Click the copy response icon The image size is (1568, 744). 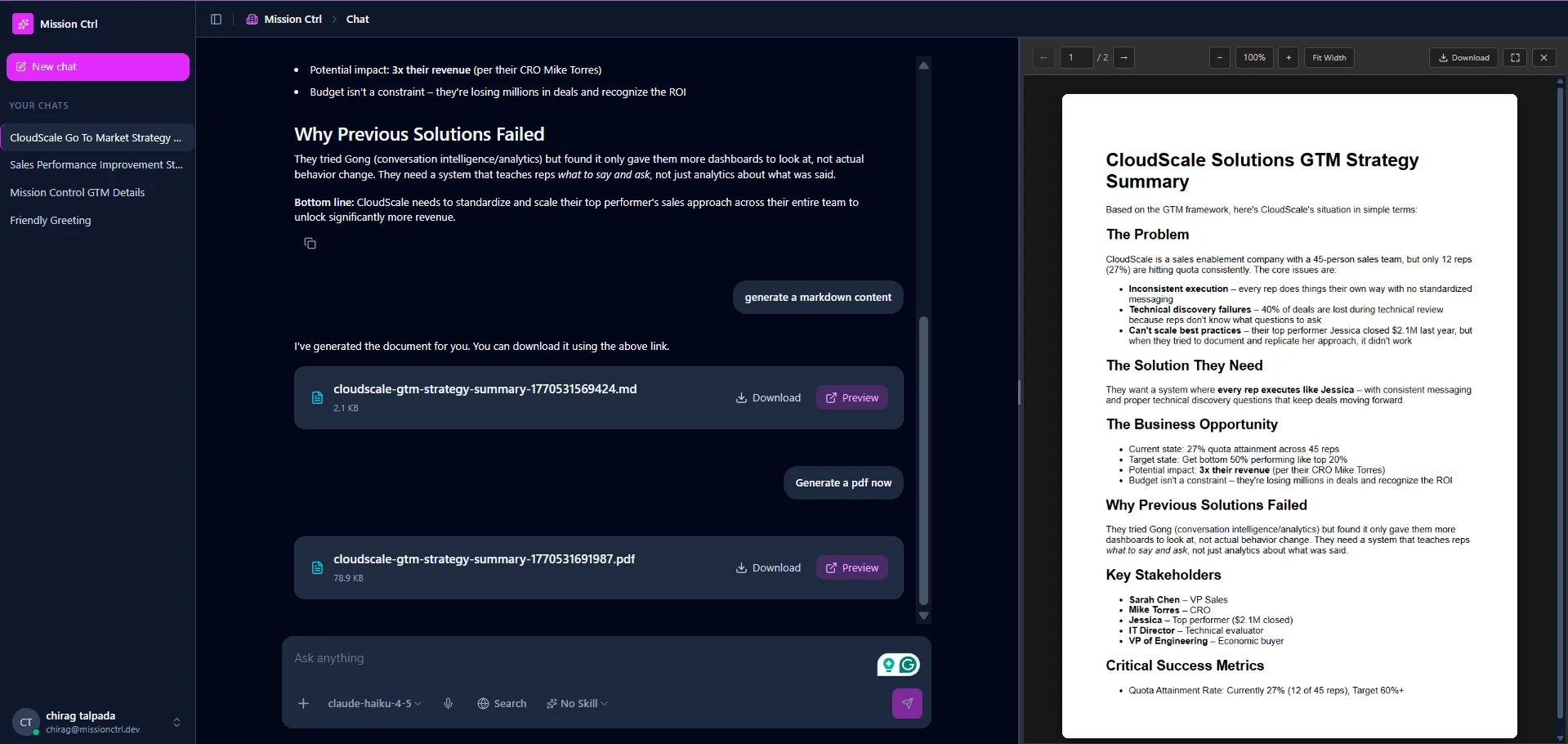310,244
